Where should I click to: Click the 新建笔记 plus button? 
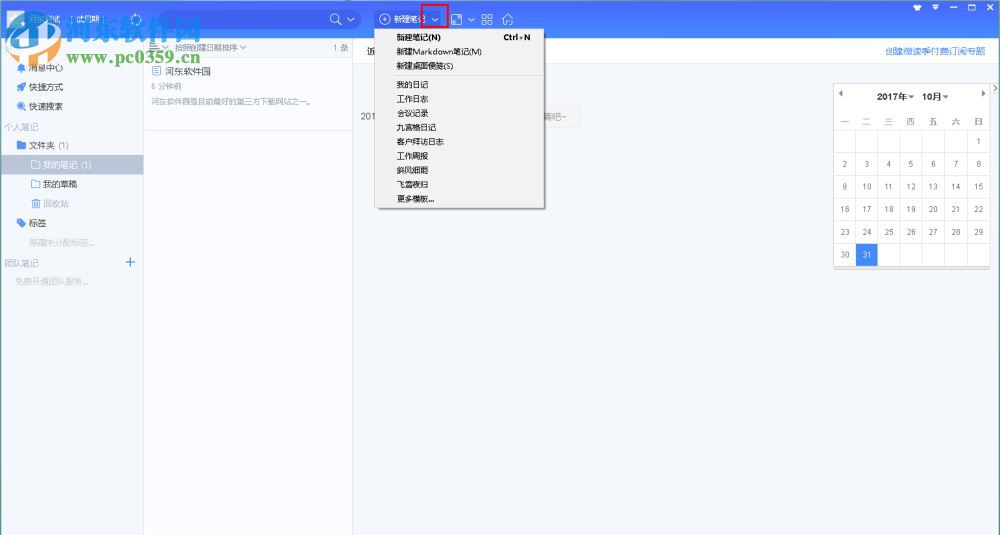coord(402,19)
